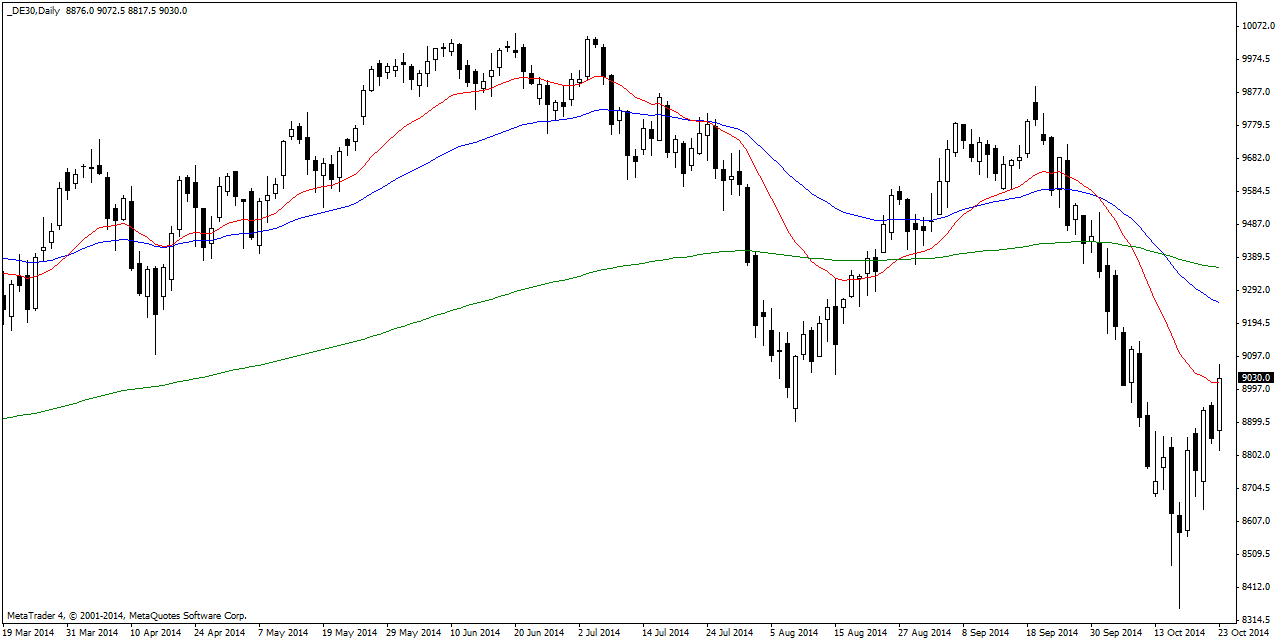Select the 9389.5 price axis label
The image size is (1276, 641).
click(1255, 257)
